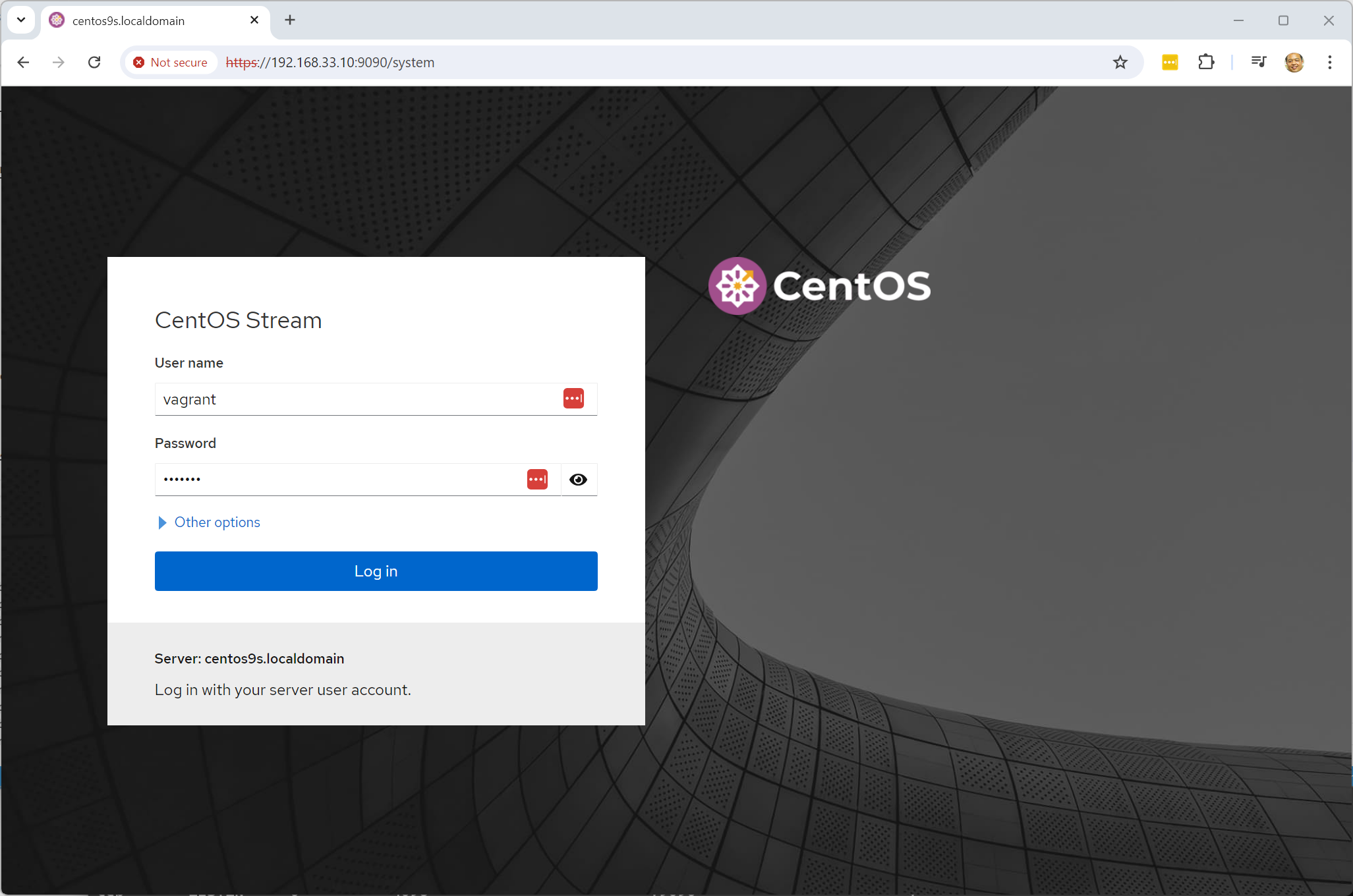
Task: Close the centos9s.localdomain tab
Action: click(x=254, y=20)
